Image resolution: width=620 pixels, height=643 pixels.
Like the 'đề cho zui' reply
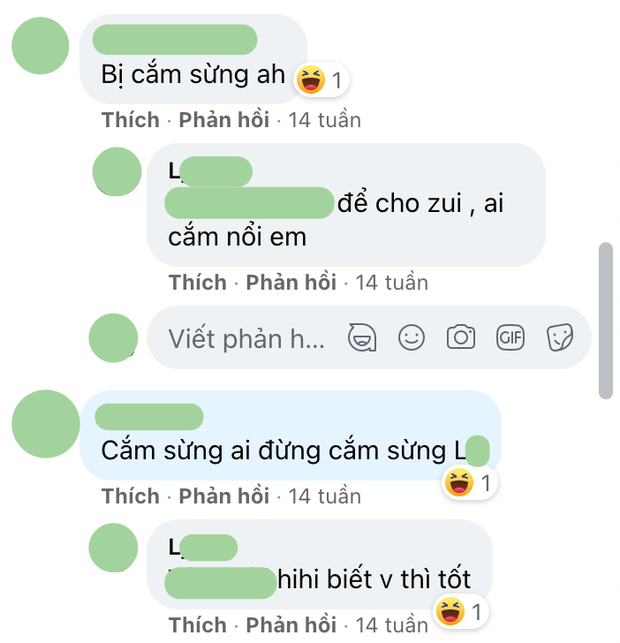click(198, 283)
